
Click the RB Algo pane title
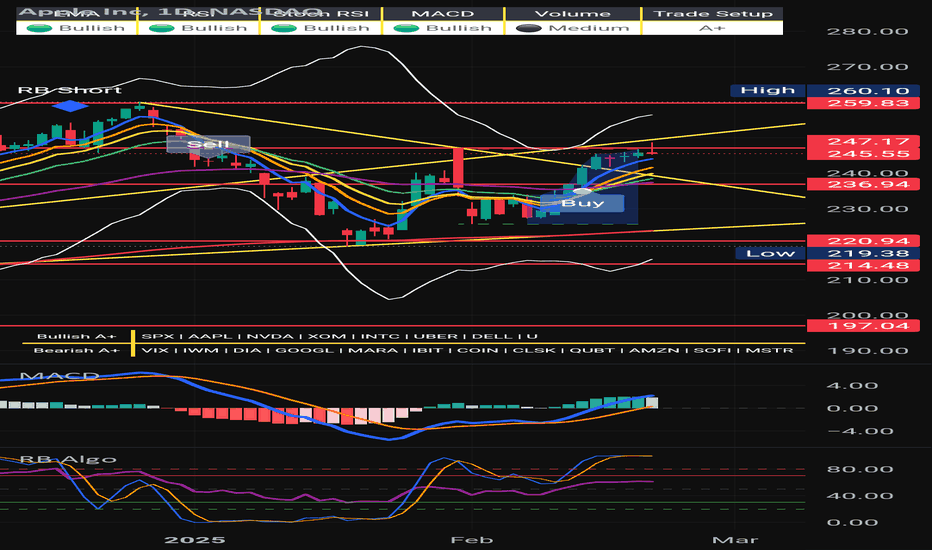(68, 459)
